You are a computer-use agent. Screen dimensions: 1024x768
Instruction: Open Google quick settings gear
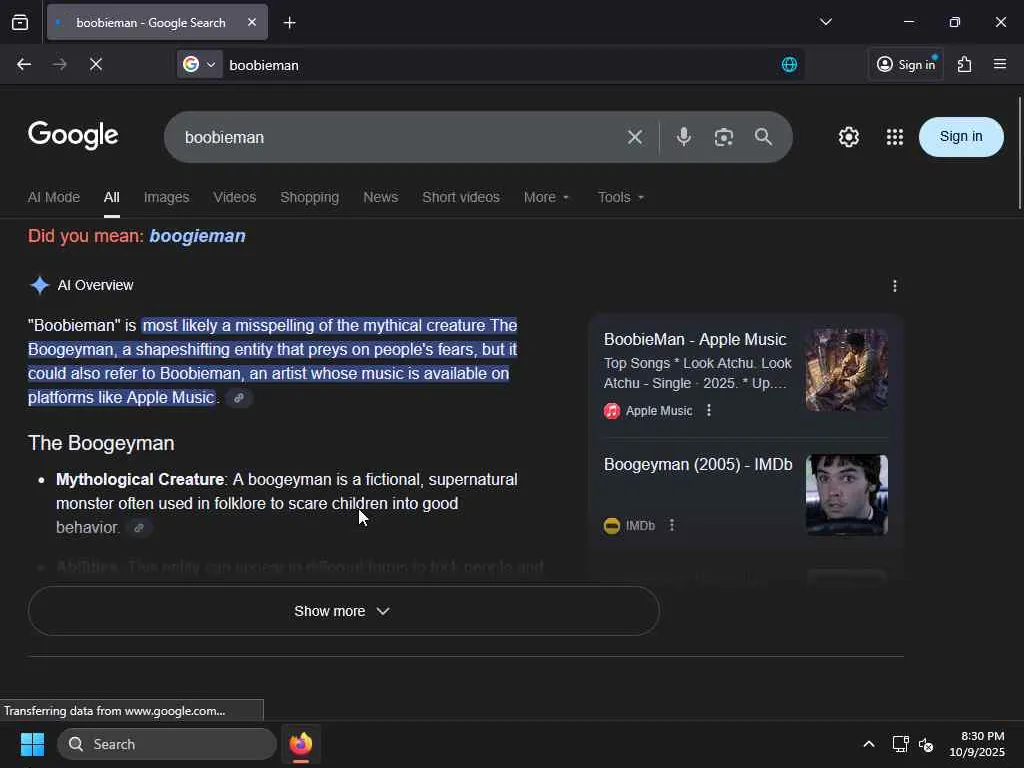[x=848, y=136]
